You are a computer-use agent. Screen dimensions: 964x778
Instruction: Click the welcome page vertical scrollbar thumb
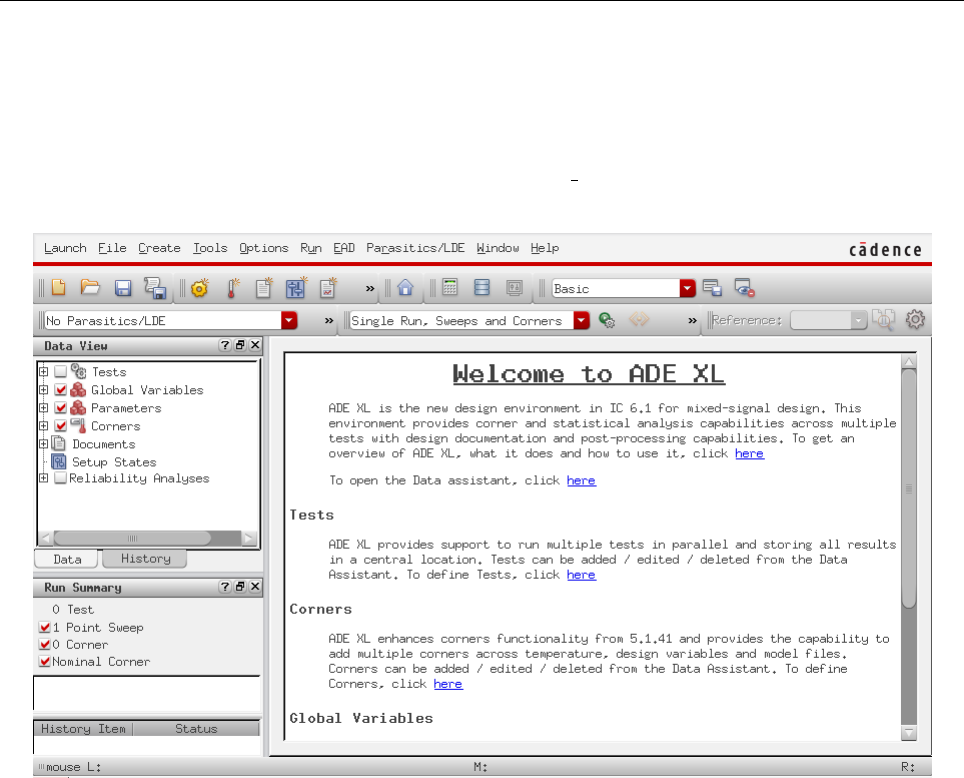coord(909,488)
